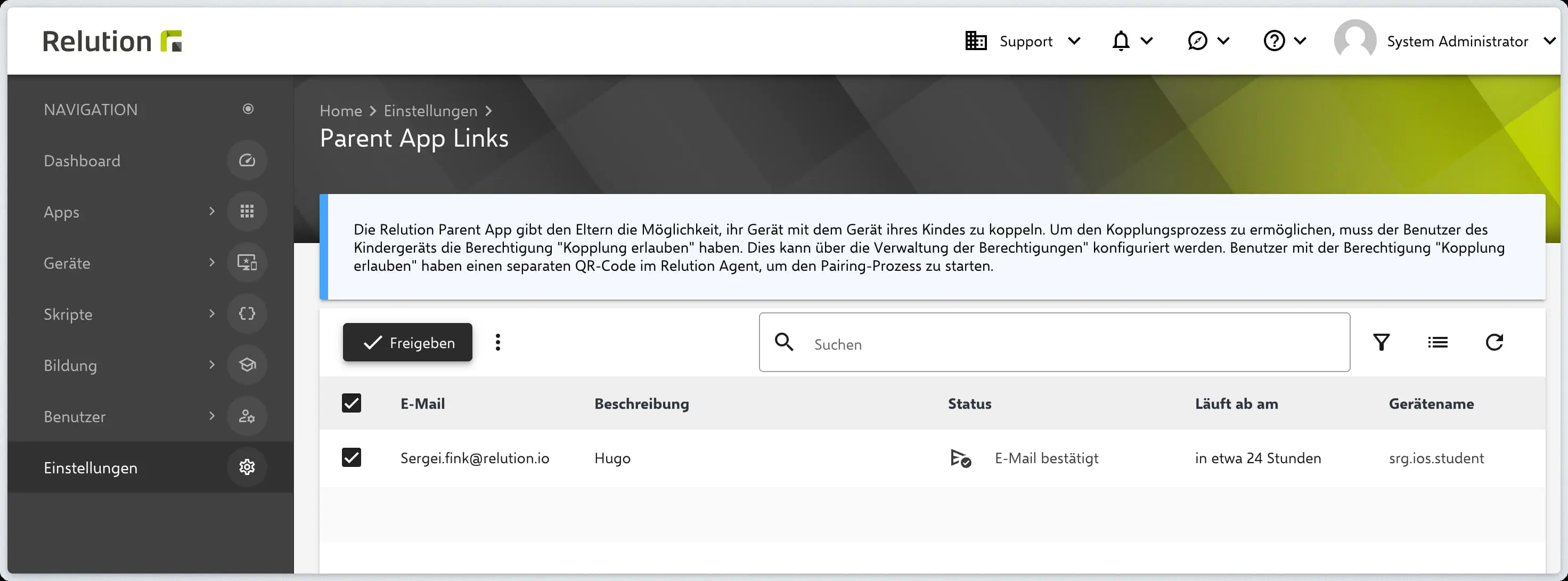This screenshot has height=581, width=1568.
Task: Open the list view options icon
Action: pyautogui.click(x=1437, y=342)
